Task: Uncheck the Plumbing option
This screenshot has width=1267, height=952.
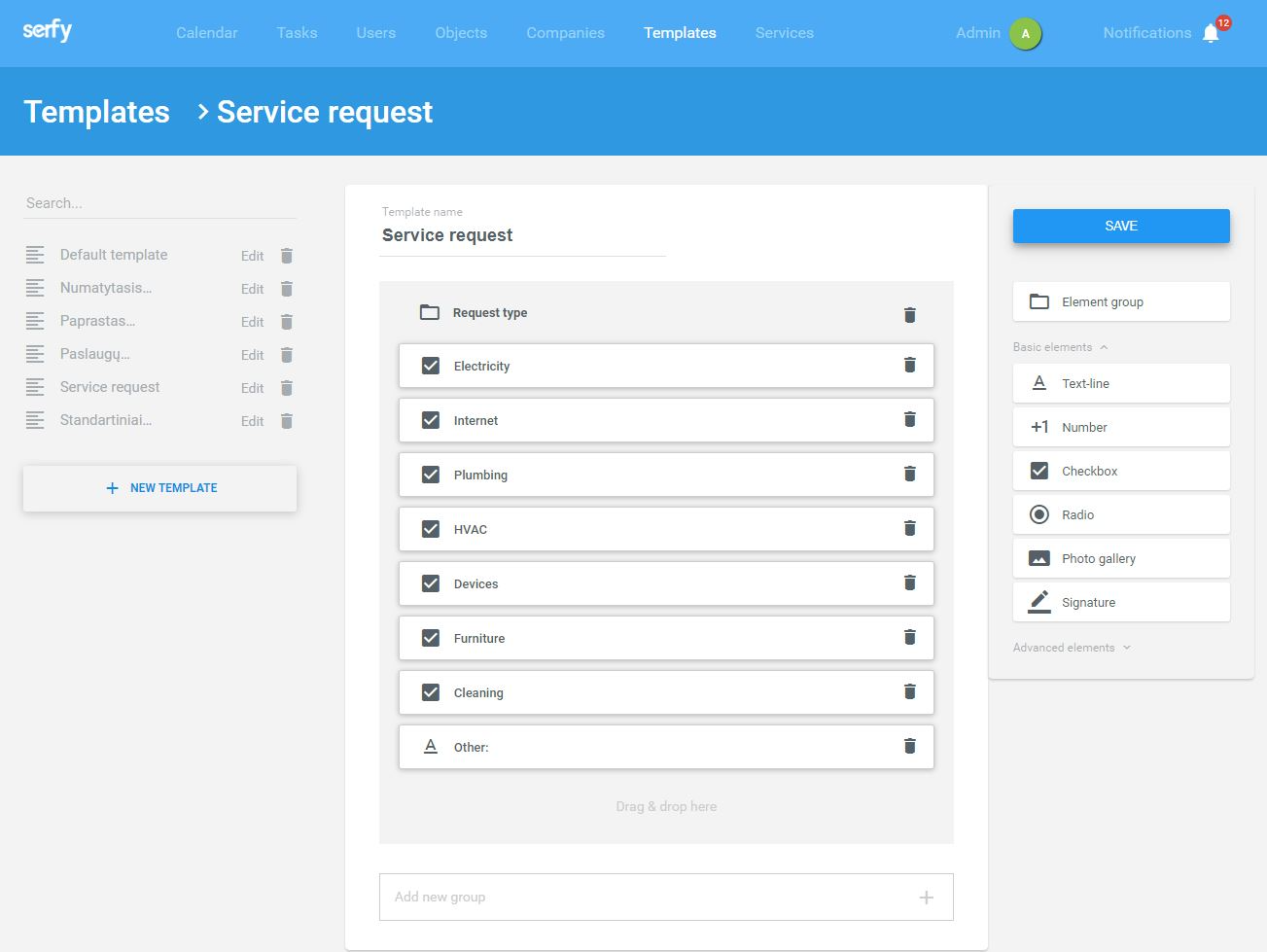Action: pos(430,474)
